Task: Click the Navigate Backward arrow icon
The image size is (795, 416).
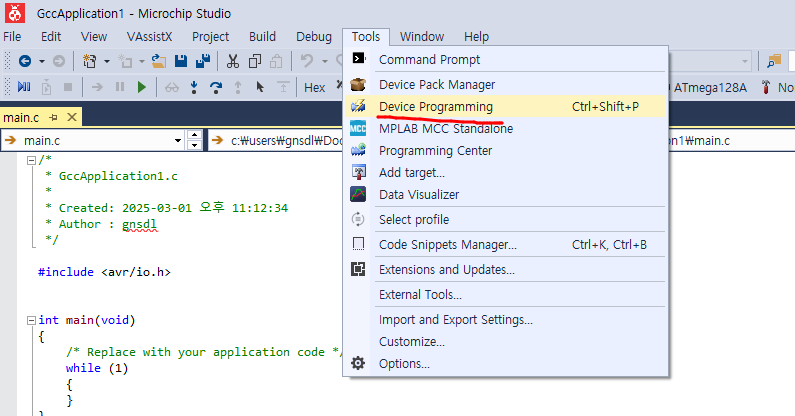Action: (x=25, y=61)
